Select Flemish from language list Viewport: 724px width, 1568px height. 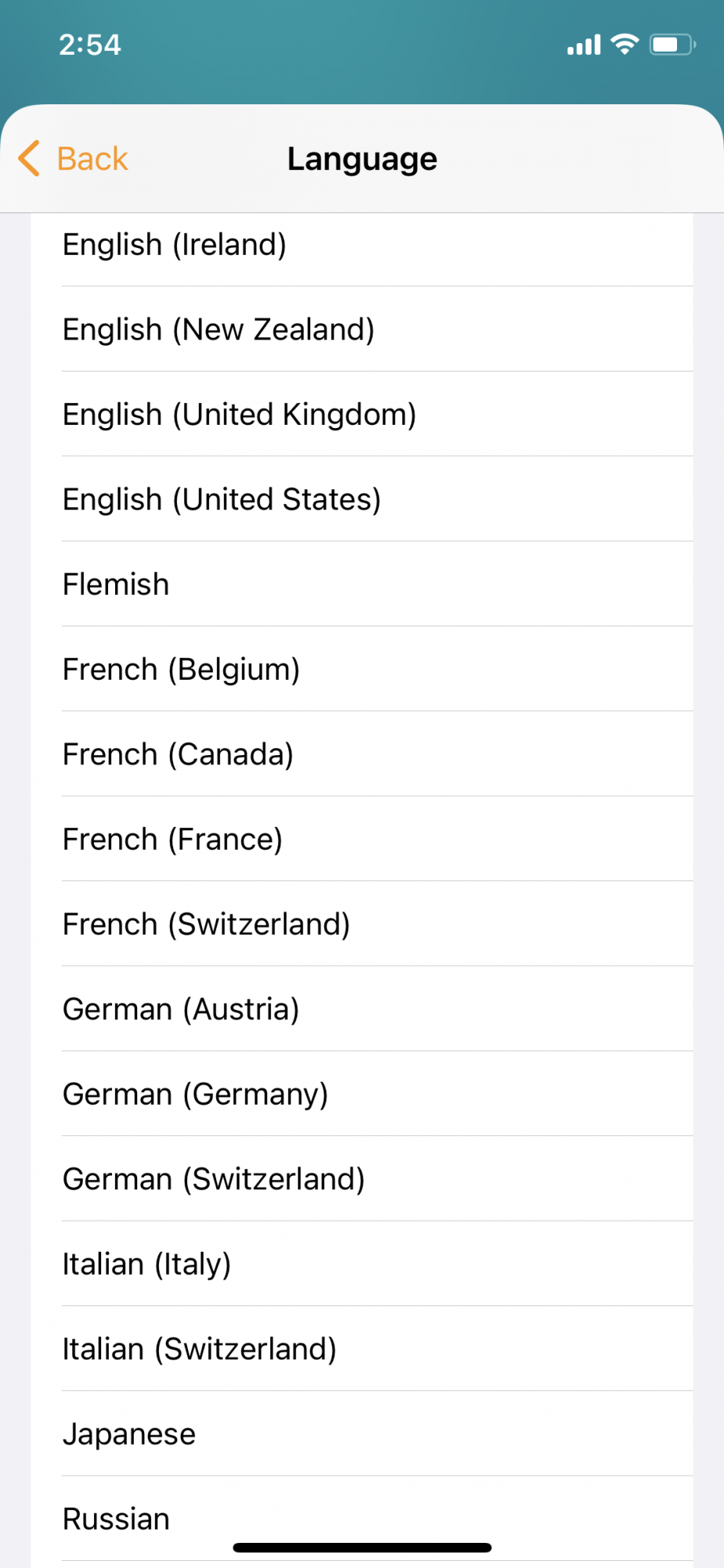click(x=362, y=584)
